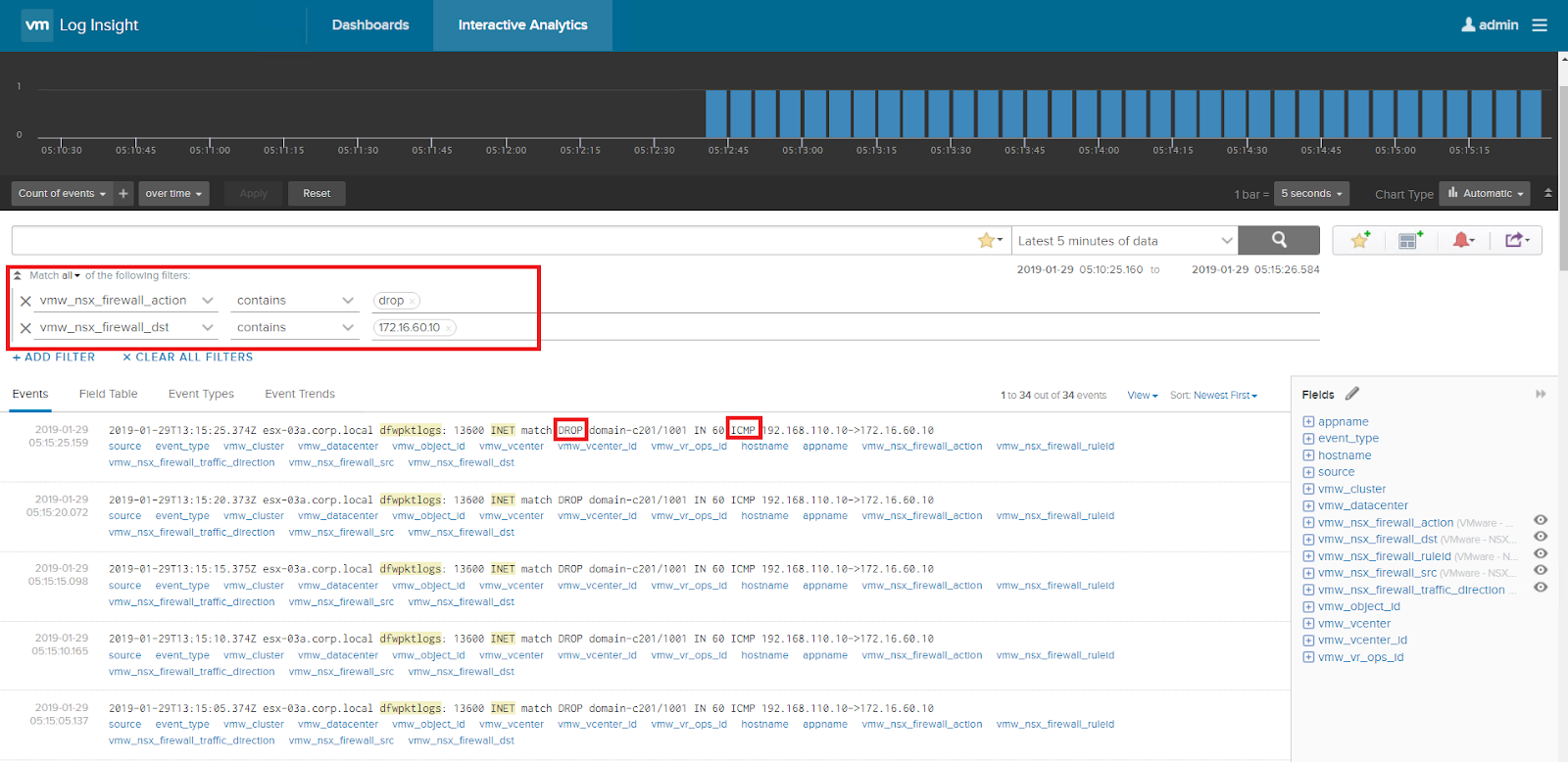
Task: Delete the 'drop' filter value tag
Action: click(x=413, y=302)
